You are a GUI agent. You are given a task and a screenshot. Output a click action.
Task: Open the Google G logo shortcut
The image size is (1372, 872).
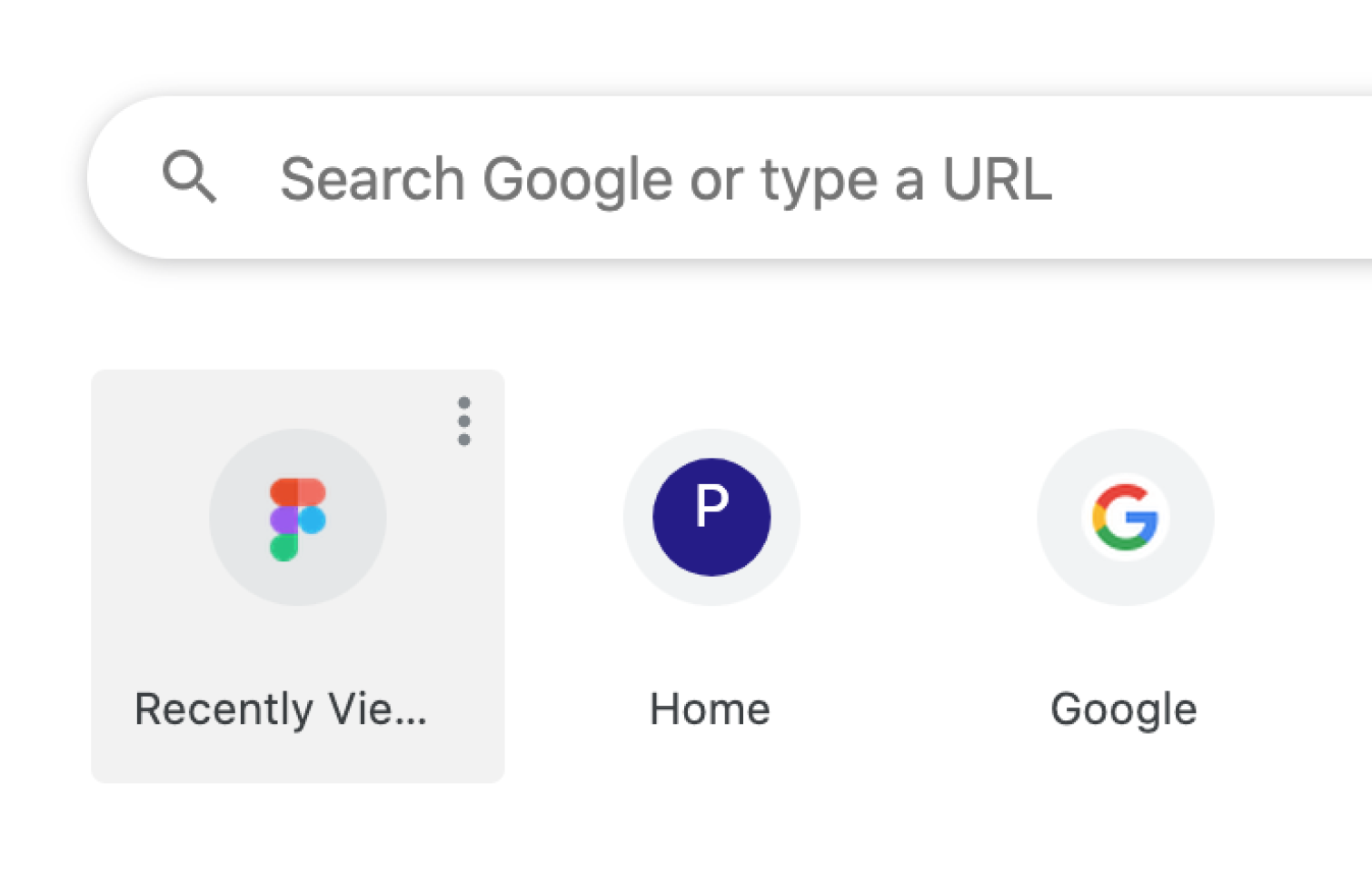click(1125, 517)
